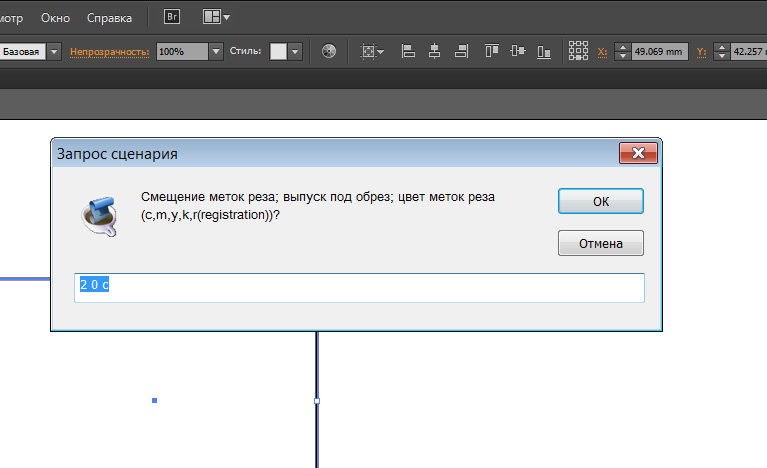Close the Запрос сценария dialog
767x468 pixels.
coord(638,153)
